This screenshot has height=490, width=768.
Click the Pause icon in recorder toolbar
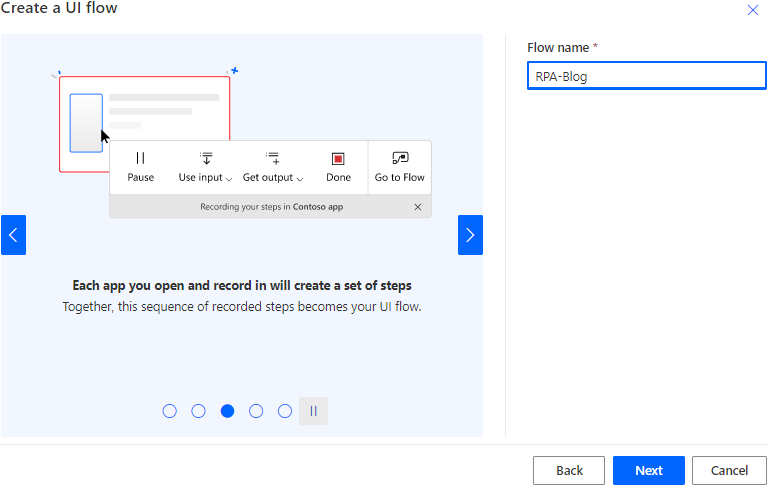(x=140, y=158)
